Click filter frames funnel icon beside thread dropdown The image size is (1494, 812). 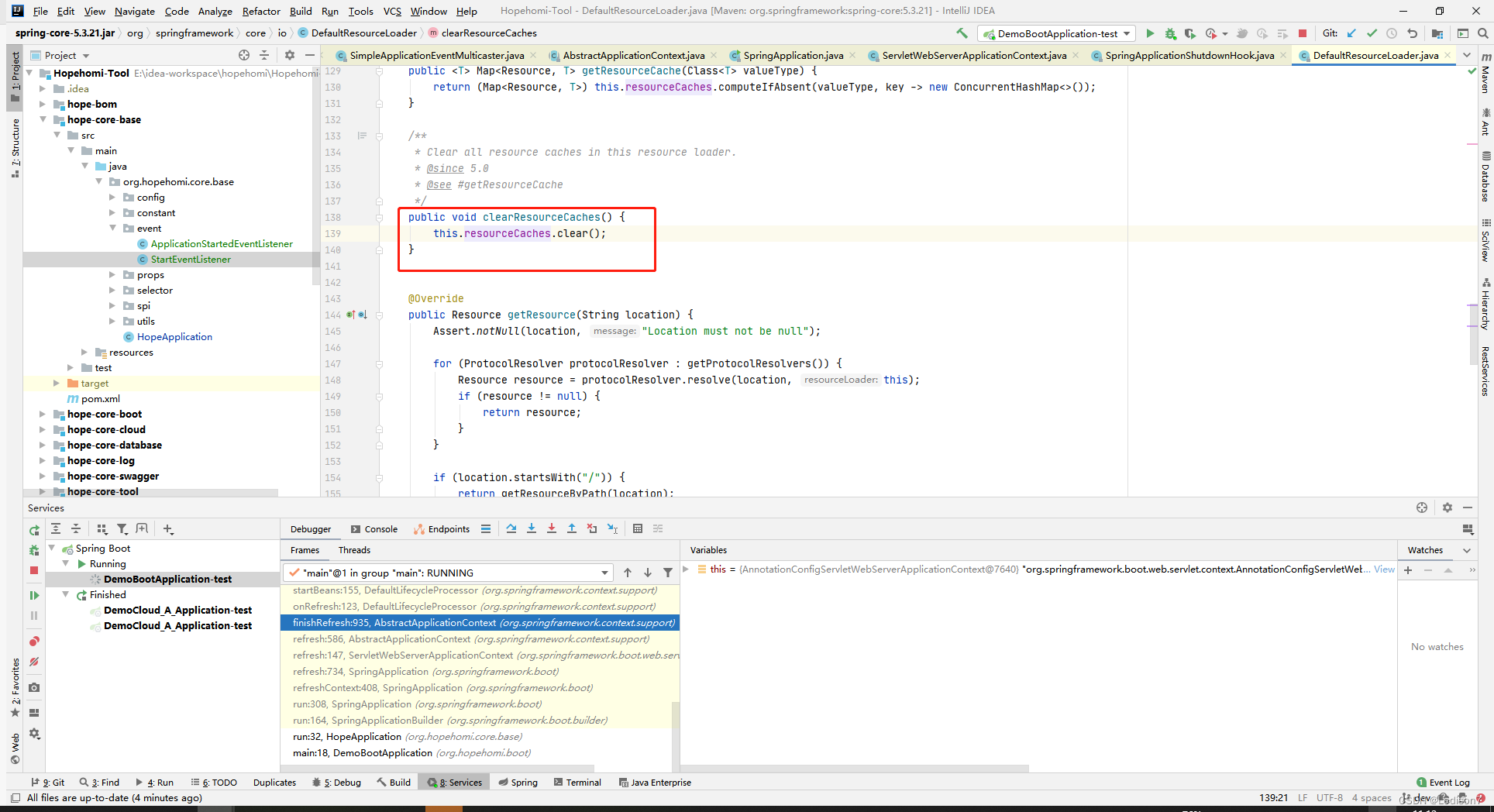coord(668,573)
